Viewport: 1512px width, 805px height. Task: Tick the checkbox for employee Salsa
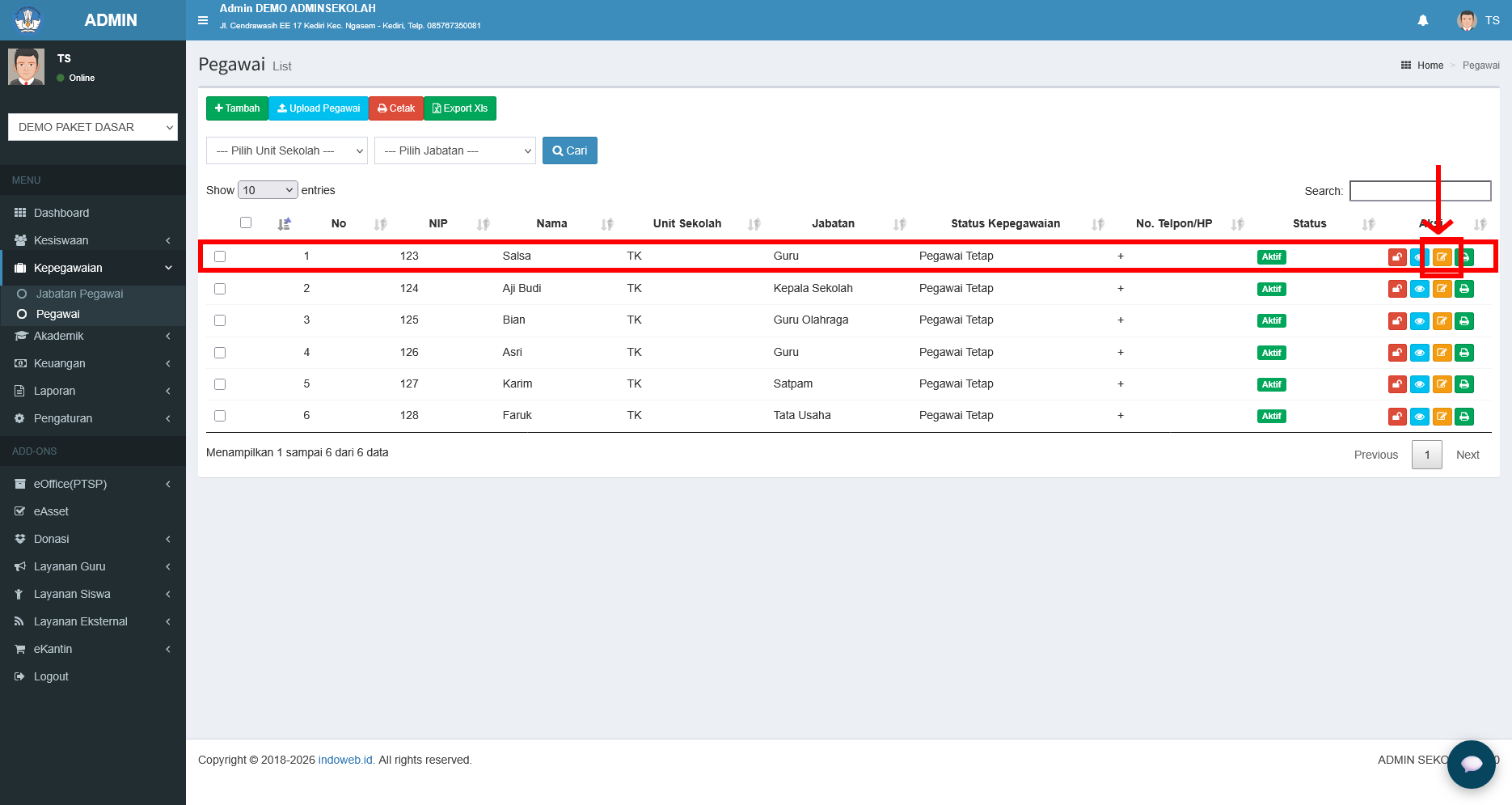[220, 256]
